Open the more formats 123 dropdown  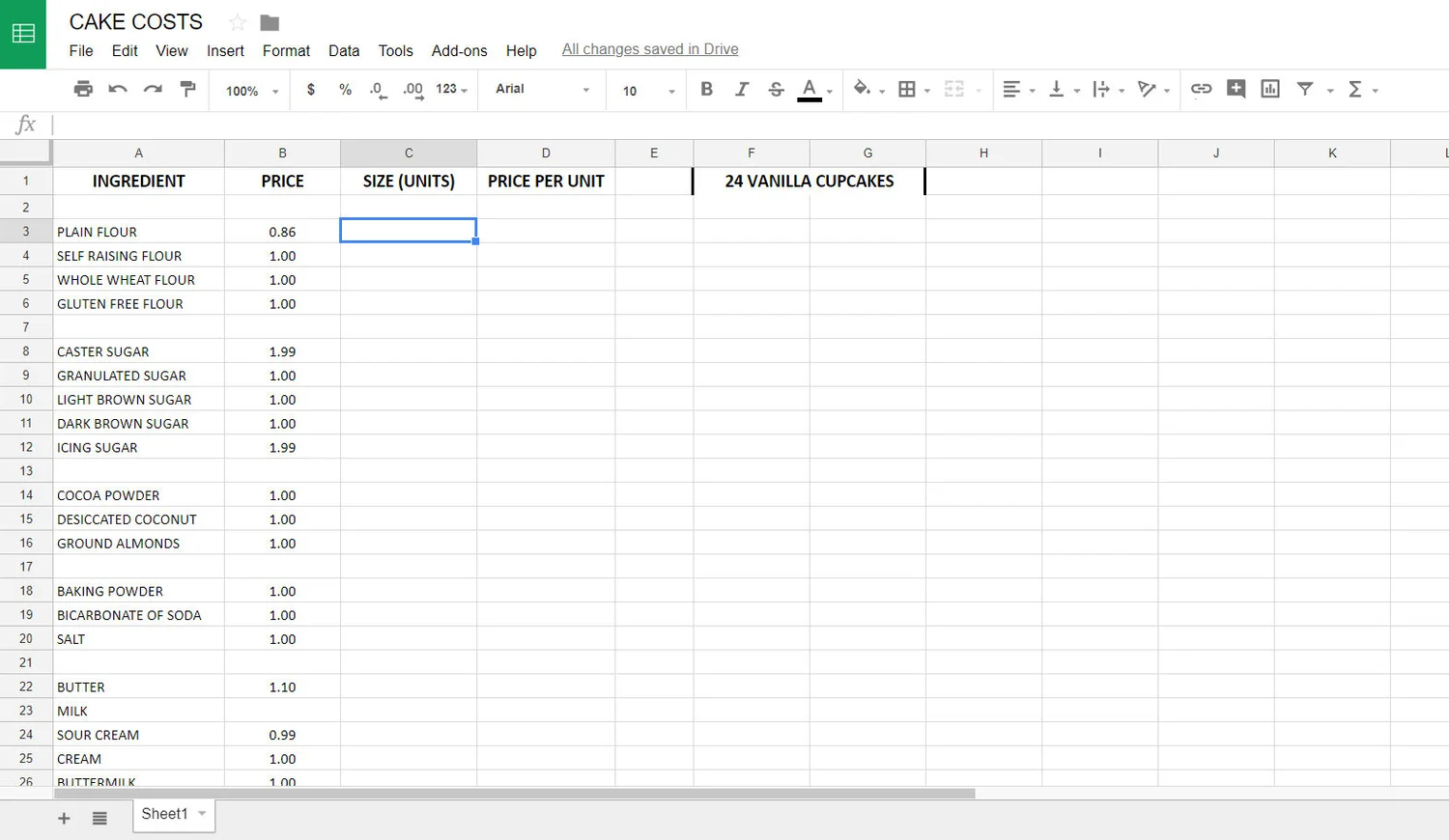point(448,89)
